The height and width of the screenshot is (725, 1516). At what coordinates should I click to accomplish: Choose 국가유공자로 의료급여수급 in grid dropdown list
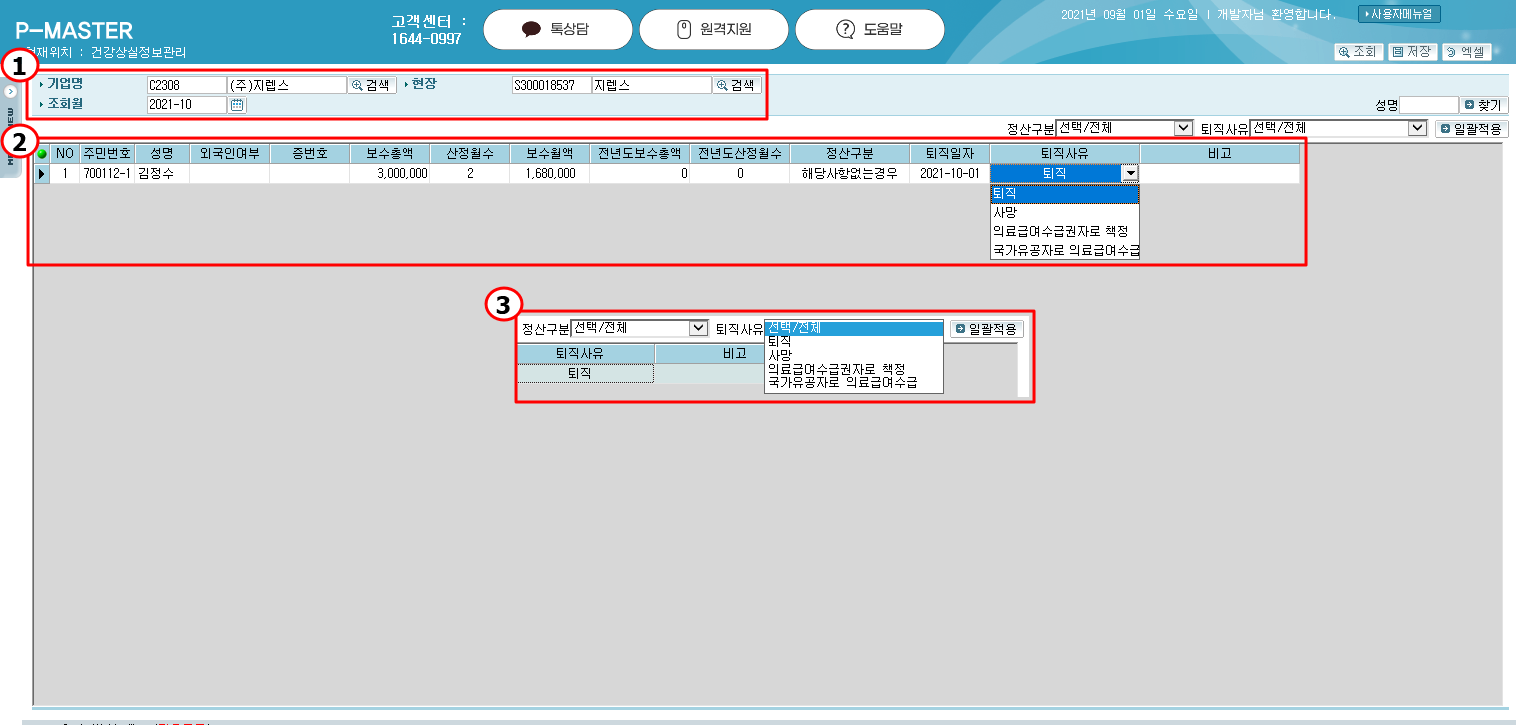(x=1065, y=250)
